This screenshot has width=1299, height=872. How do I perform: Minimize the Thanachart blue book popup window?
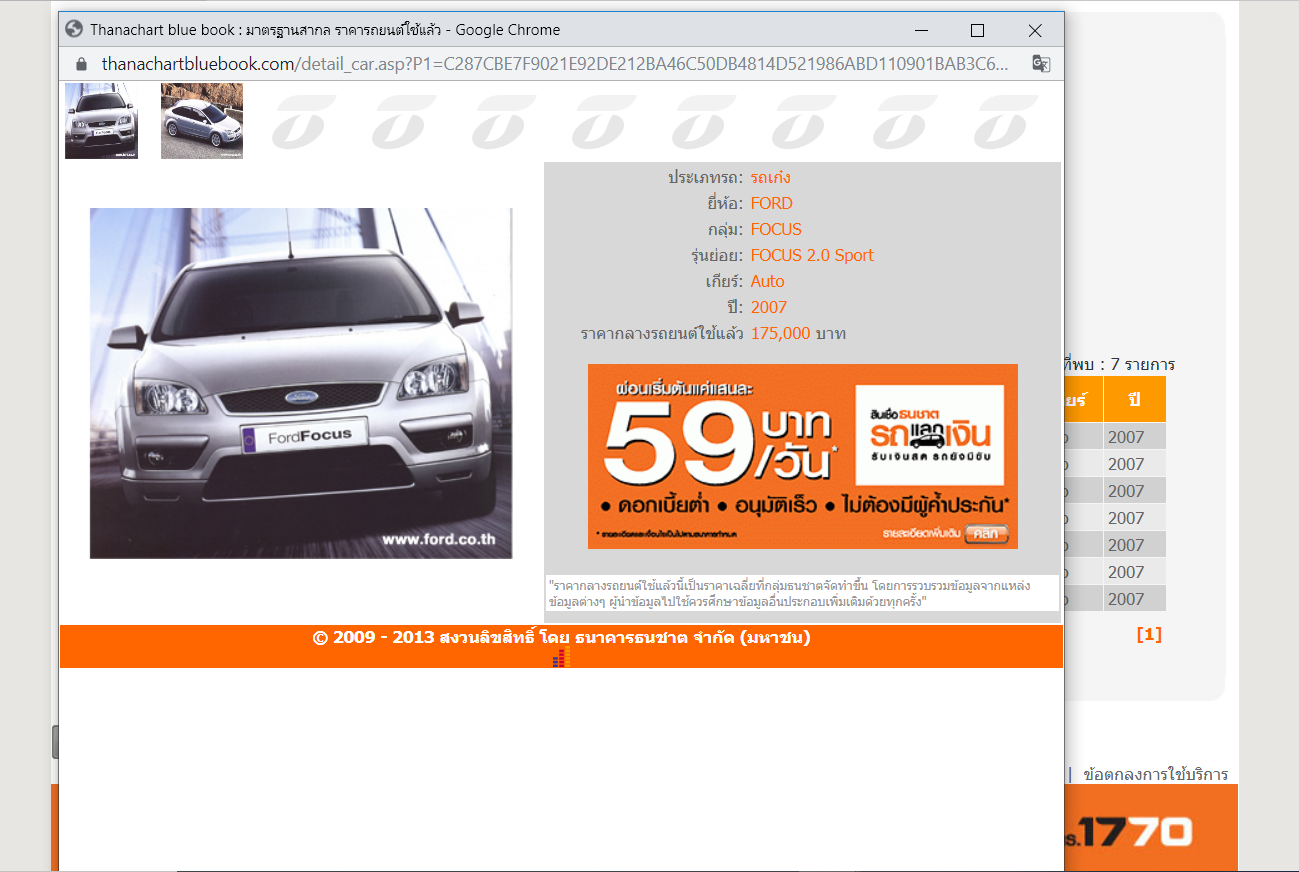pos(920,30)
